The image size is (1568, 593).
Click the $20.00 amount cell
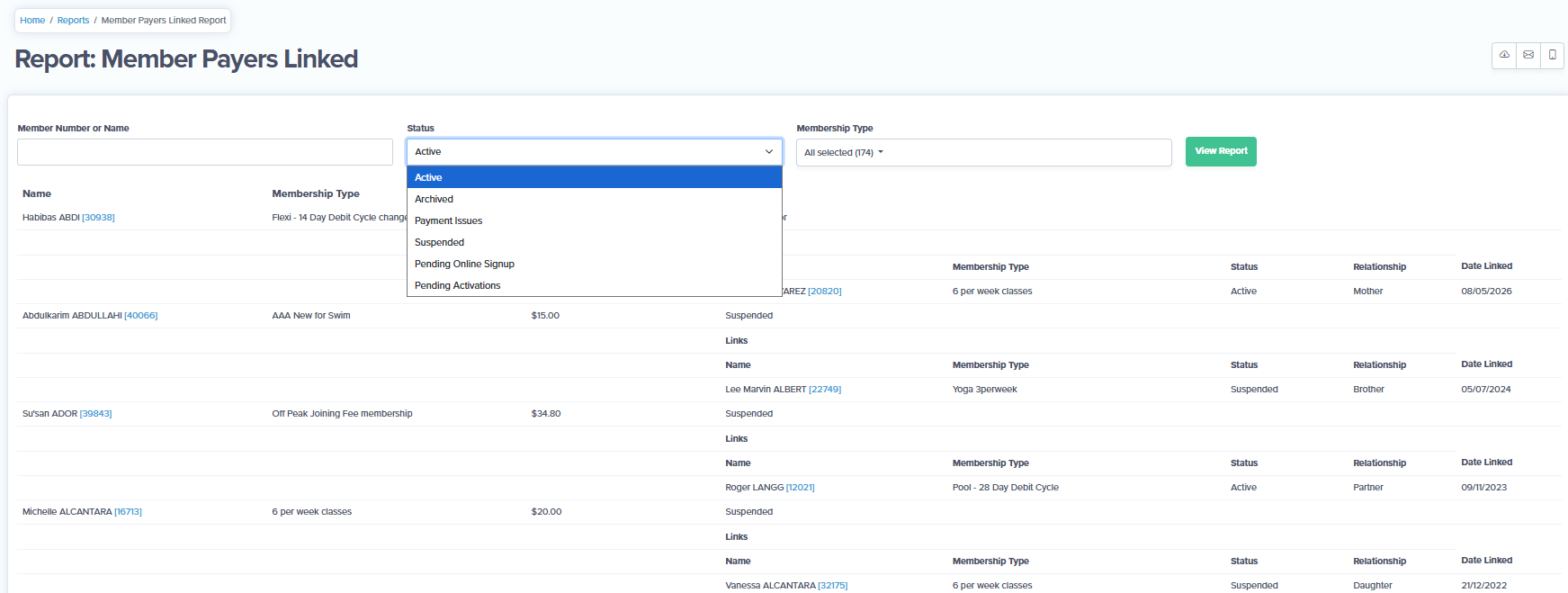pos(546,512)
